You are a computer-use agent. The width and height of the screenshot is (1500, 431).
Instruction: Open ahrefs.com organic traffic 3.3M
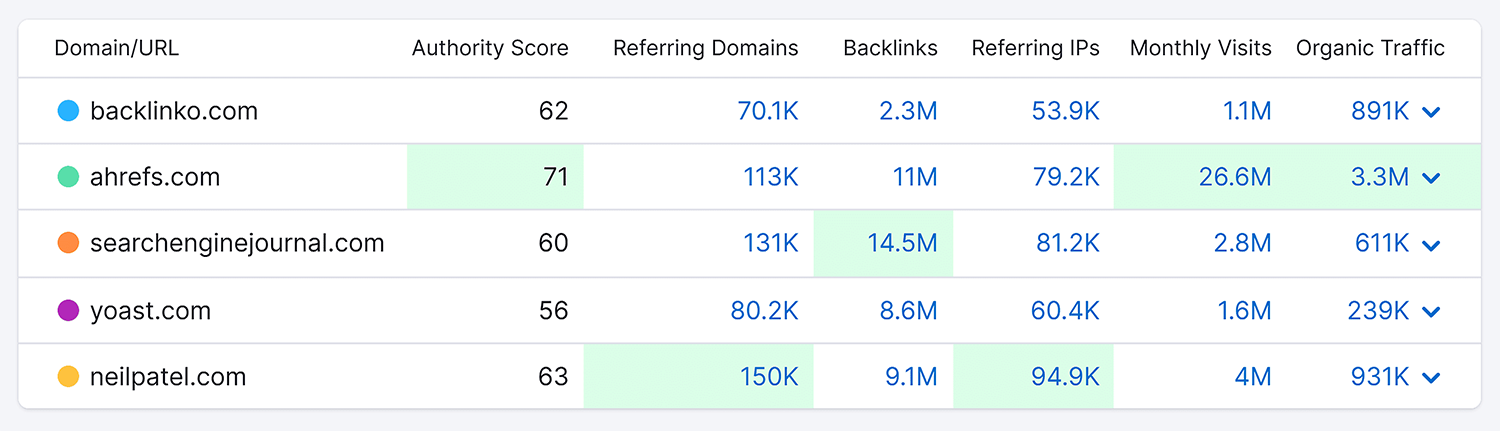[1380, 177]
